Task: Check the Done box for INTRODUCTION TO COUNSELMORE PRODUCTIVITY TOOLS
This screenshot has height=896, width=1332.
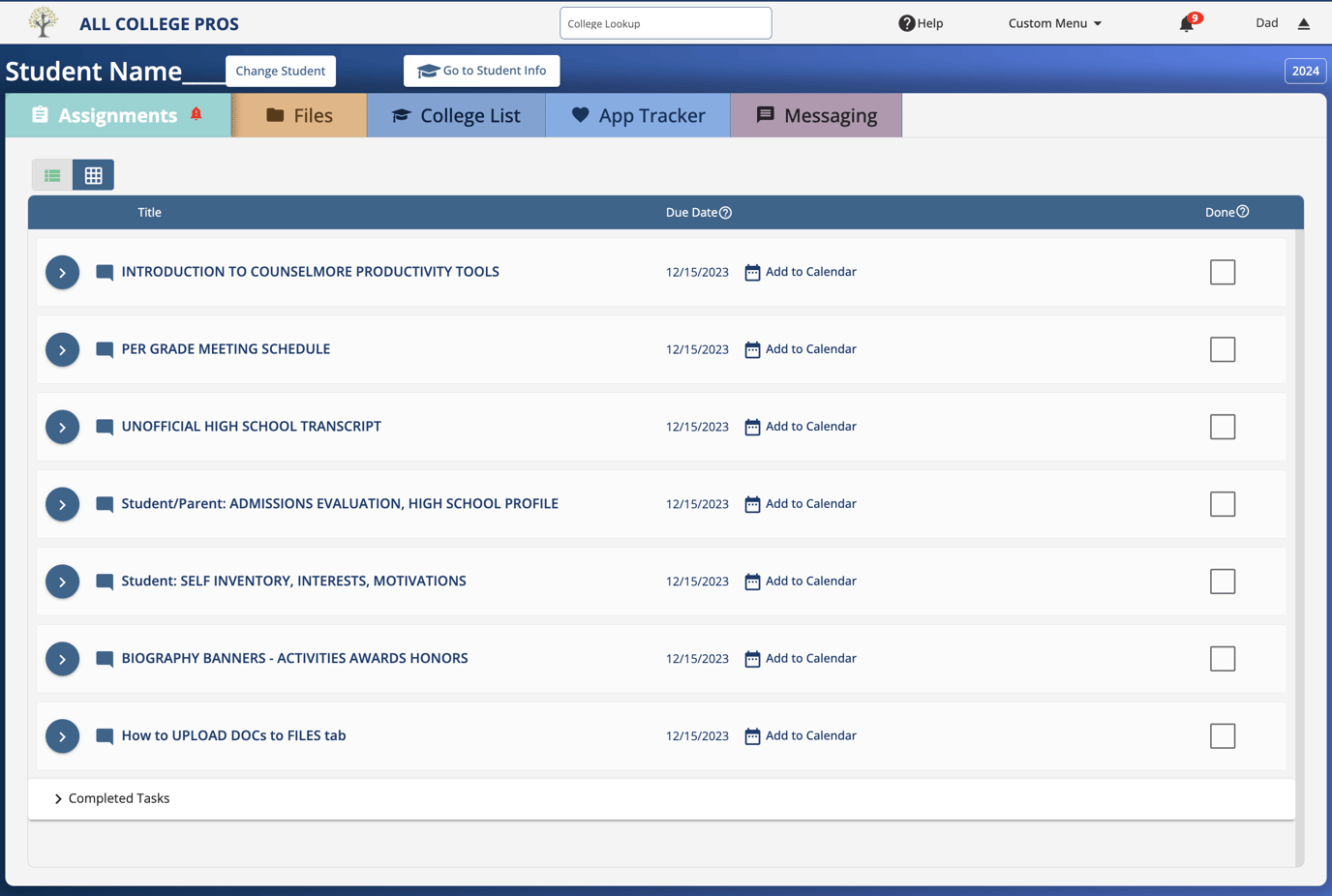Action: pos(1222,272)
